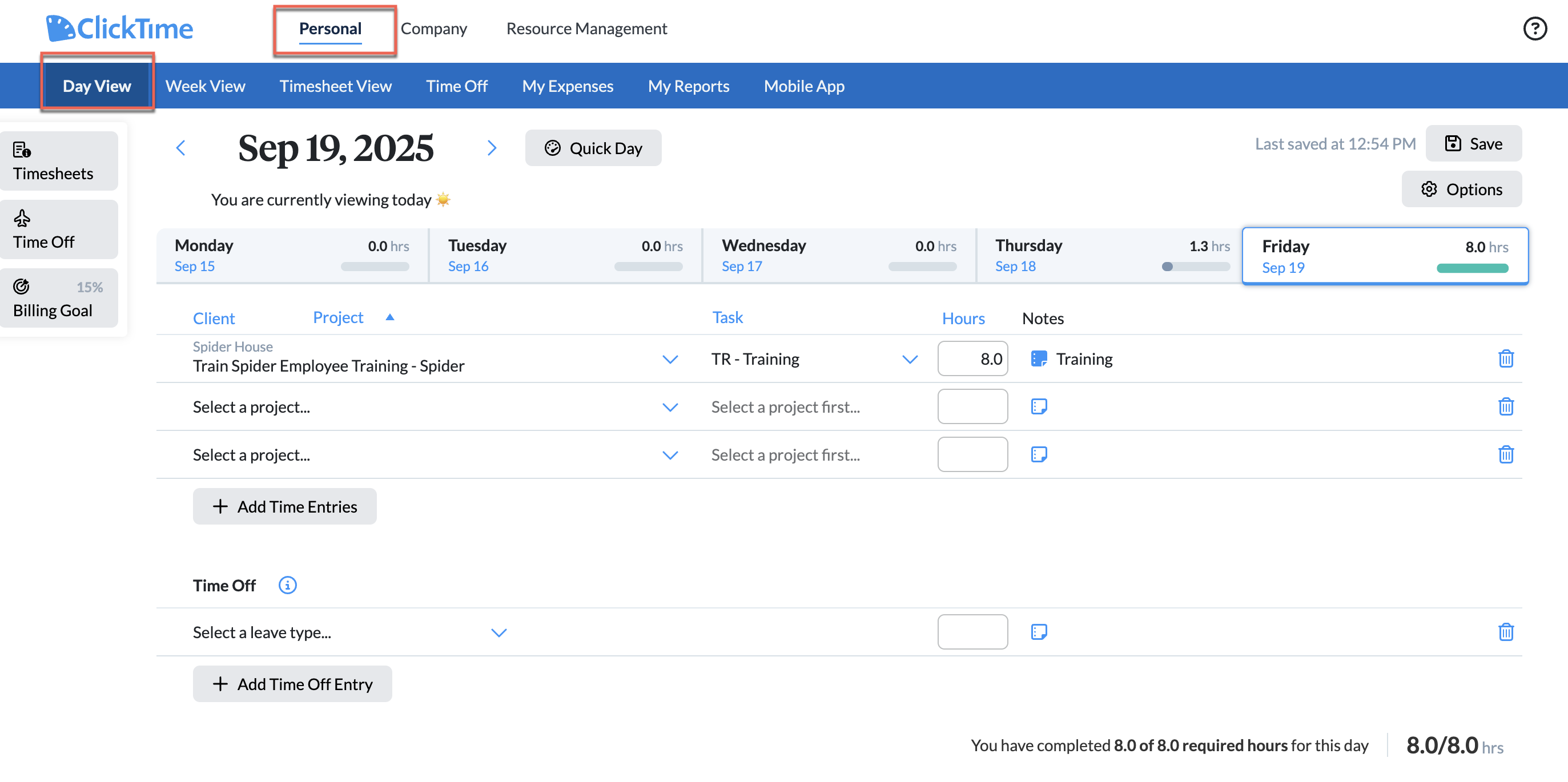Open Time Off in the blue navigation bar

[x=456, y=86]
